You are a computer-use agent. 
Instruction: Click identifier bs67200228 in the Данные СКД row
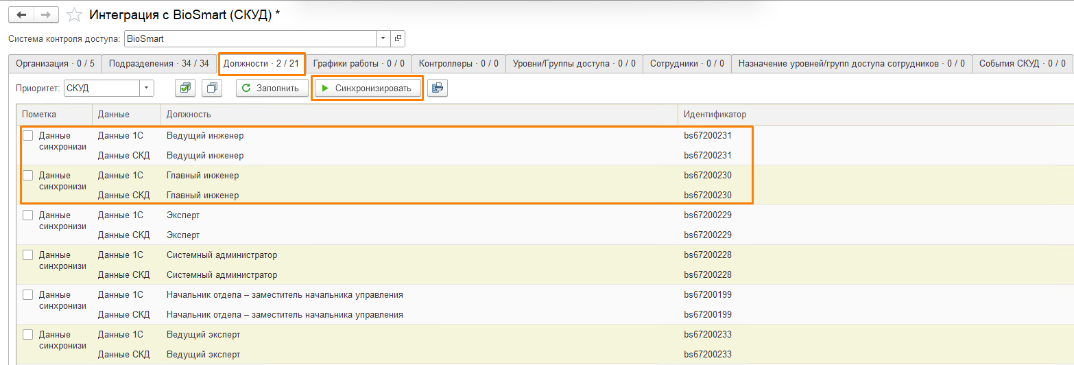[x=708, y=275]
